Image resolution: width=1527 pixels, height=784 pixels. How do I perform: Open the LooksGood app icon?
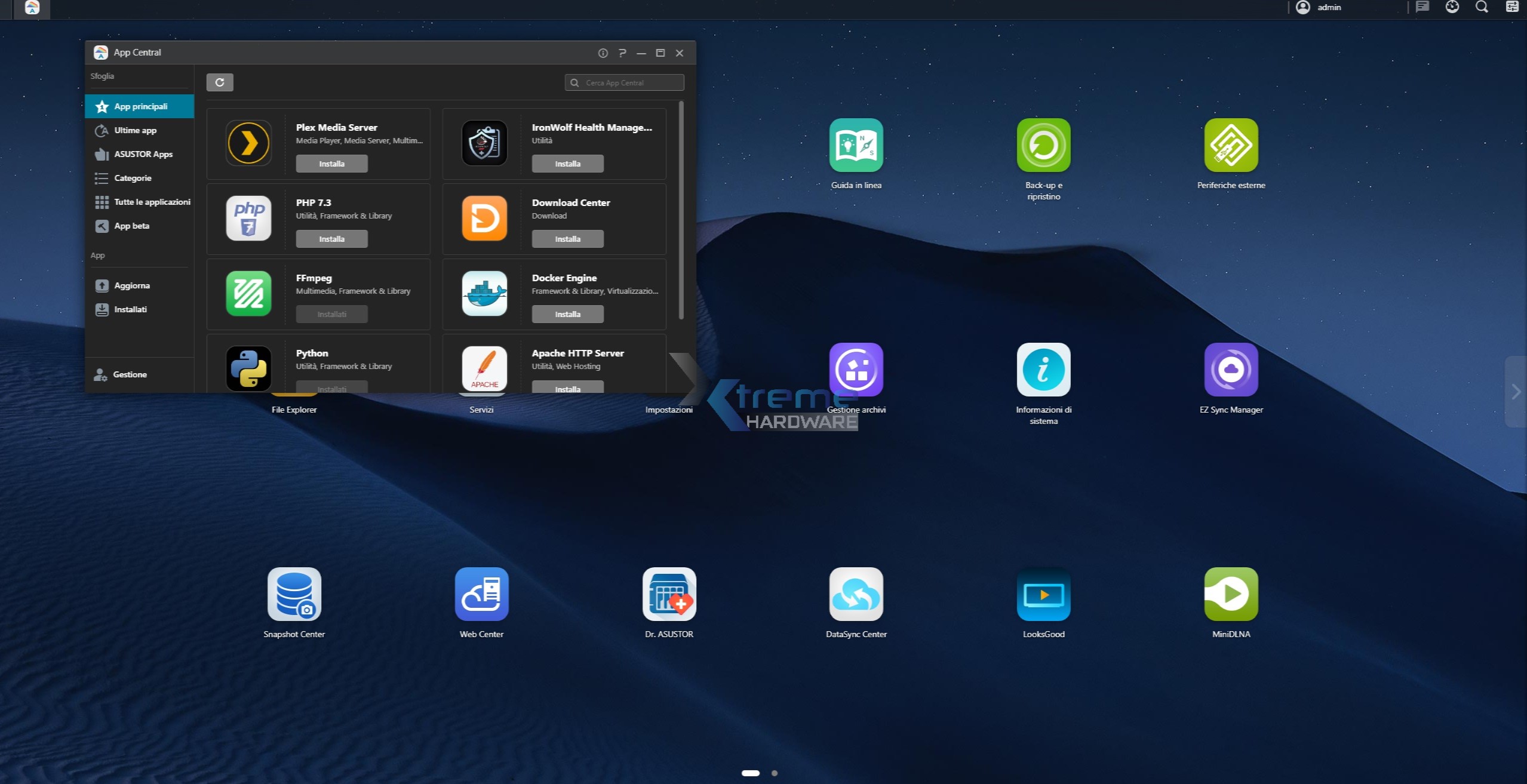click(1043, 594)
